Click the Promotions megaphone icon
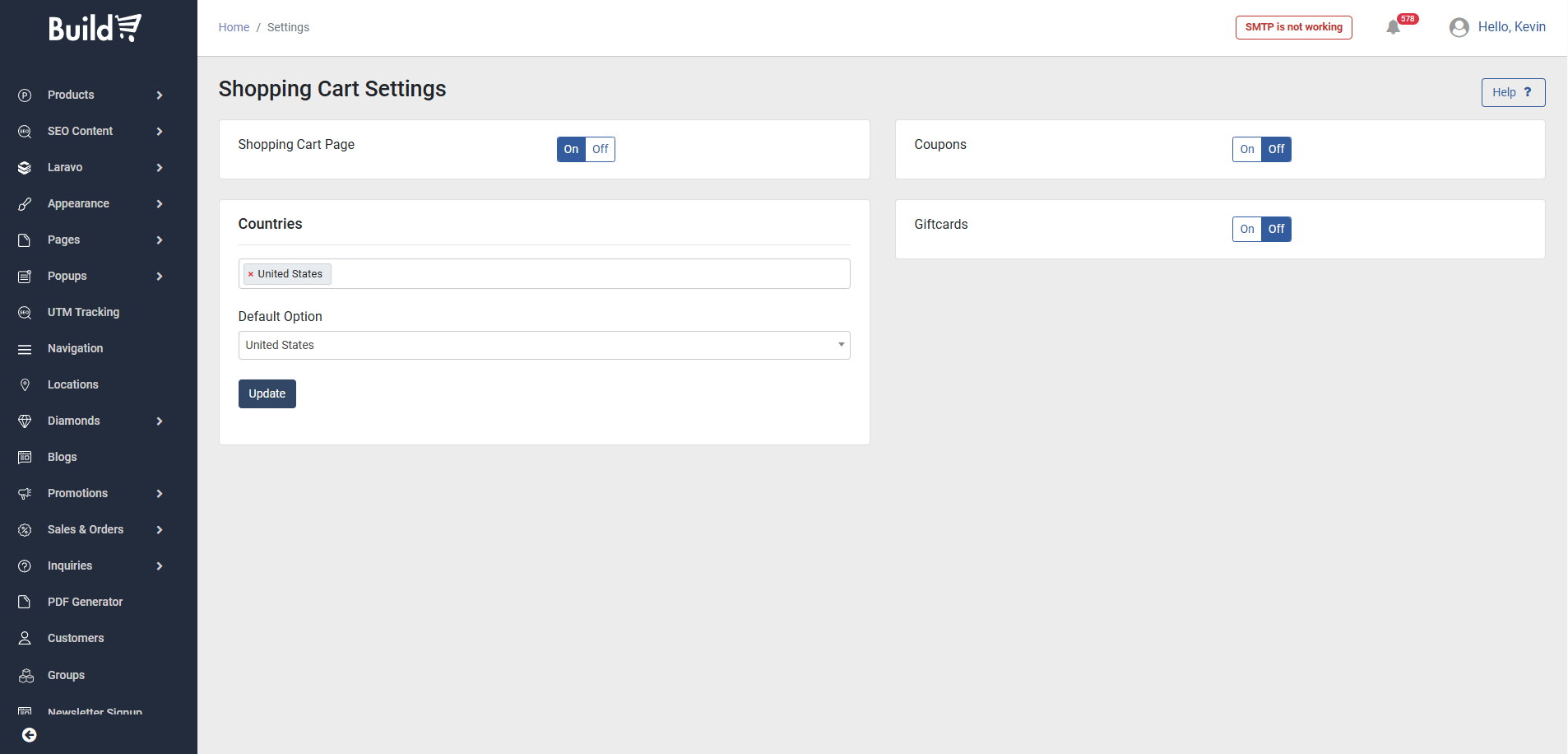1568x754 pixels. click(25, 494)
